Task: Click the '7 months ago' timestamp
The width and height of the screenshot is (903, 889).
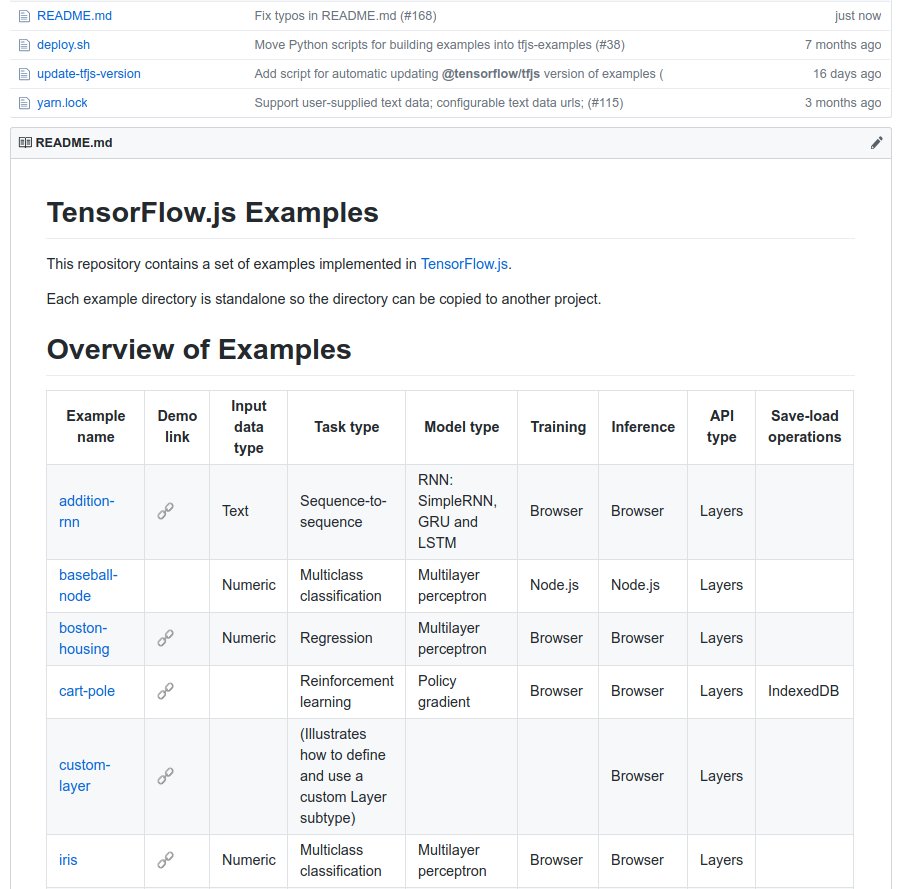Action: 843,45
